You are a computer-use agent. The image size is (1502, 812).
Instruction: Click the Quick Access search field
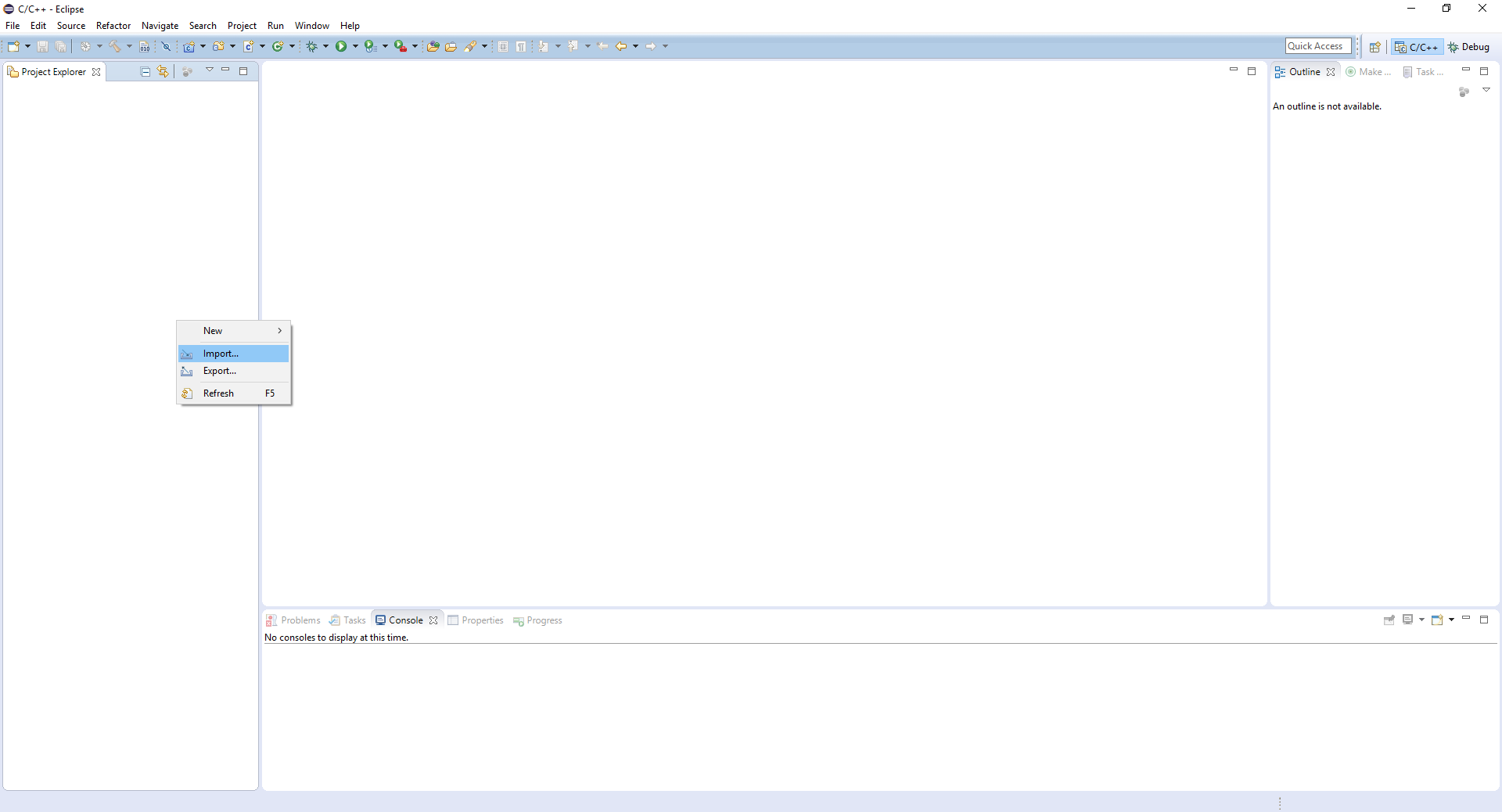click(x=1317, y=46)
